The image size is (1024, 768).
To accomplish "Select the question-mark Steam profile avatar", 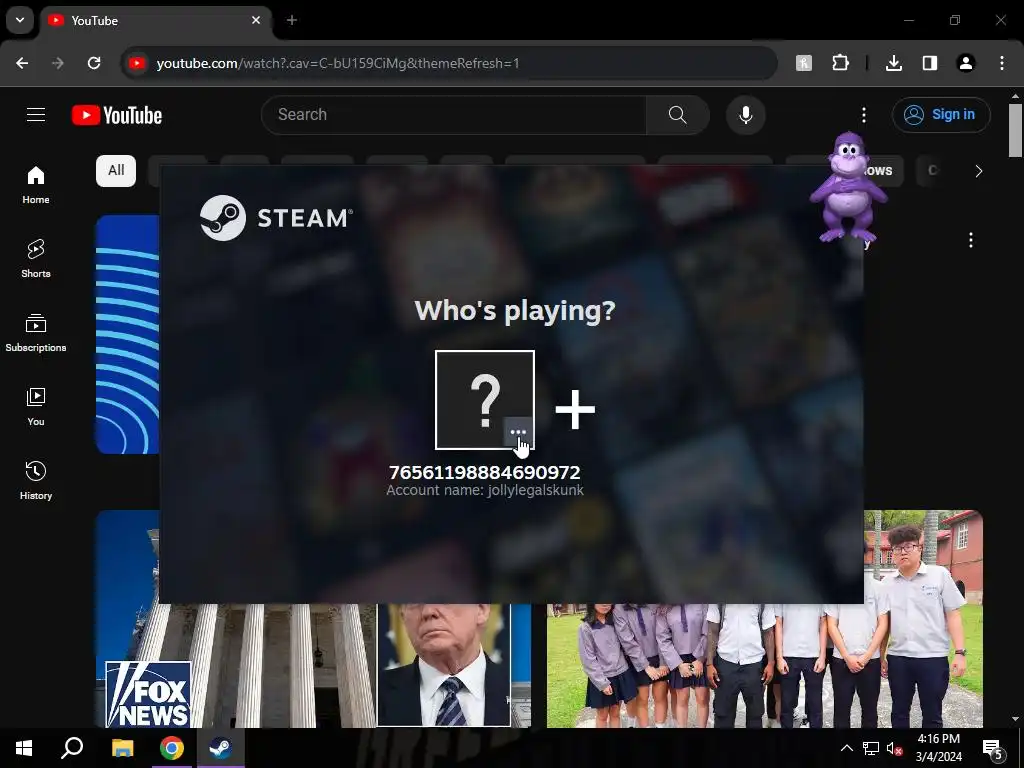I will [485, 400].
